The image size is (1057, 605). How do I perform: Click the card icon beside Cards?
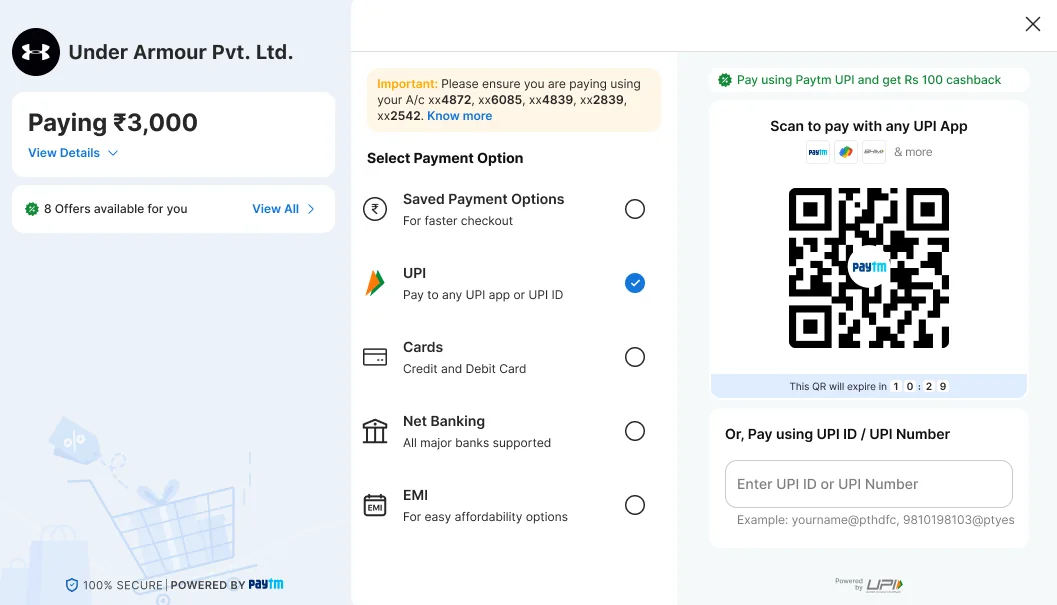pyautogui.click(x=375, y=357)
